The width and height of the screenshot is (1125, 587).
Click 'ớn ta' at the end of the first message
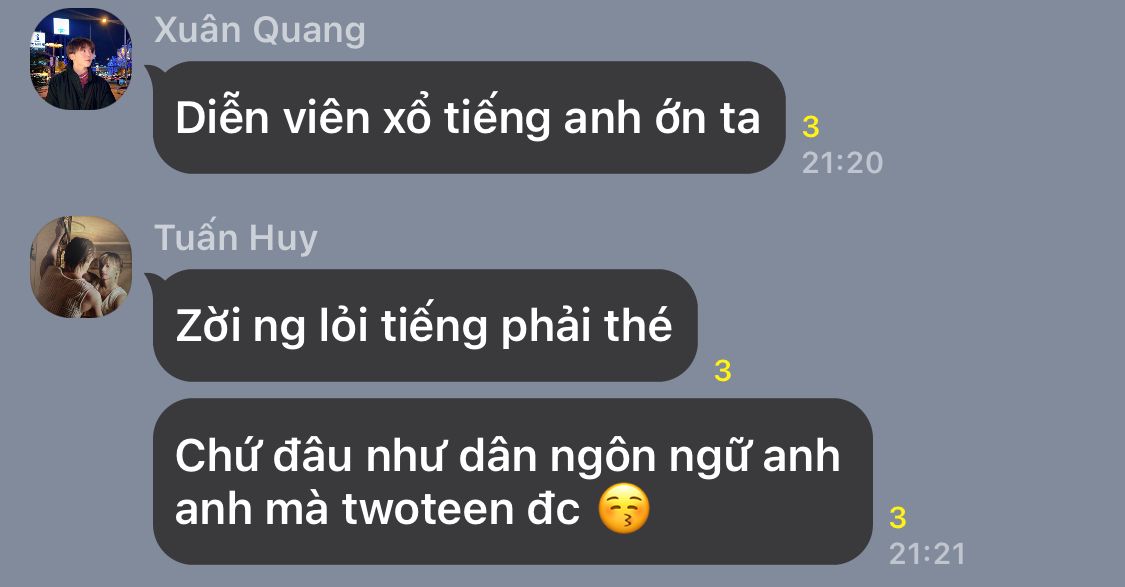pos(707,117)
